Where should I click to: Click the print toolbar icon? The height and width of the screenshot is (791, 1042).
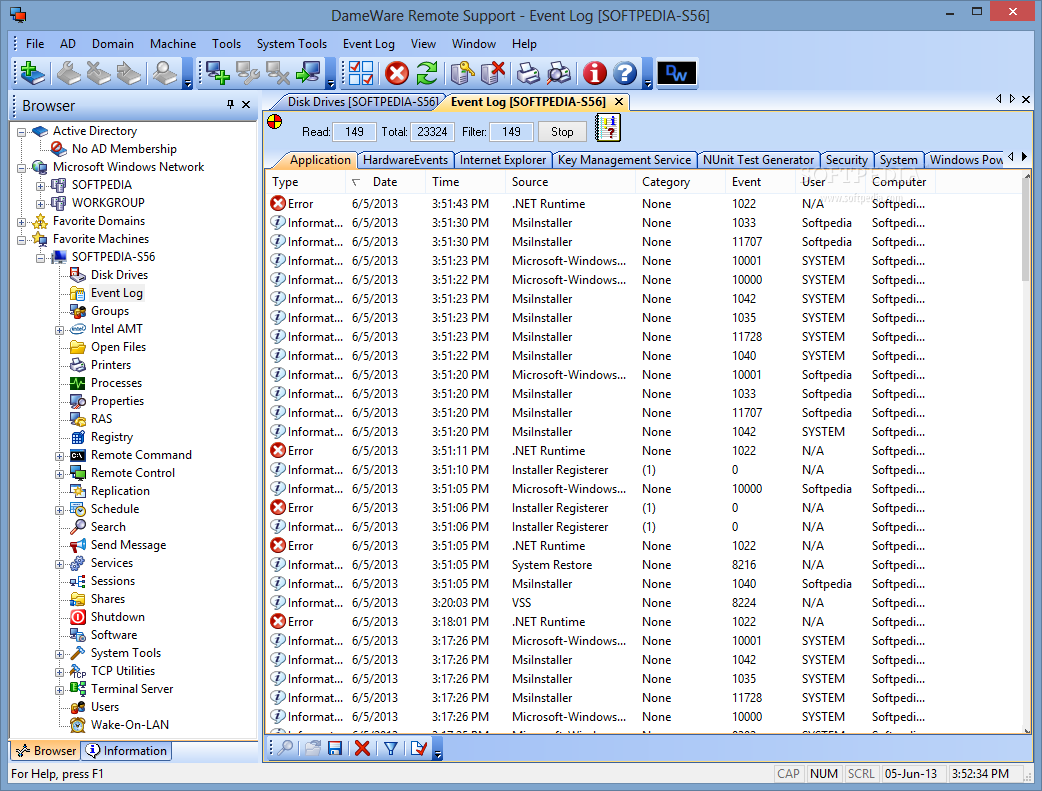(x=528, y=73)
